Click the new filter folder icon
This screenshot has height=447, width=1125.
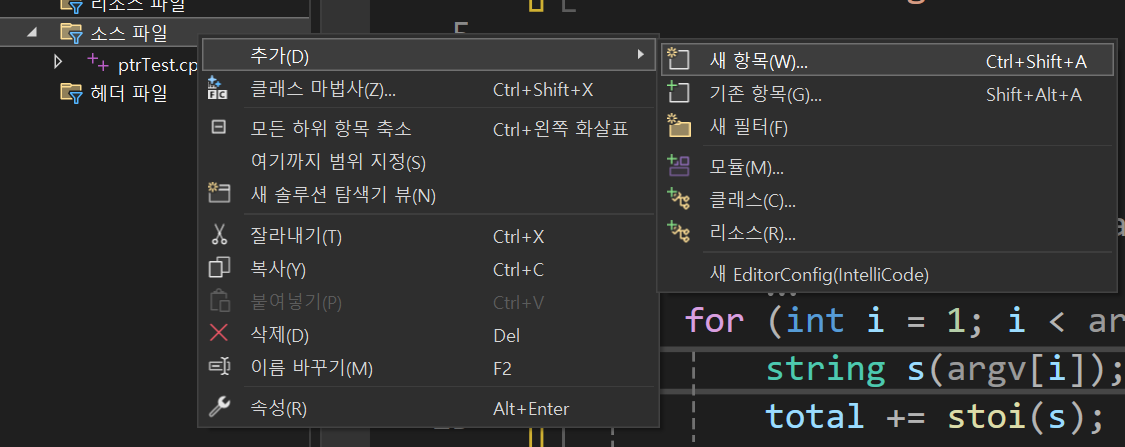click(678, 126)
